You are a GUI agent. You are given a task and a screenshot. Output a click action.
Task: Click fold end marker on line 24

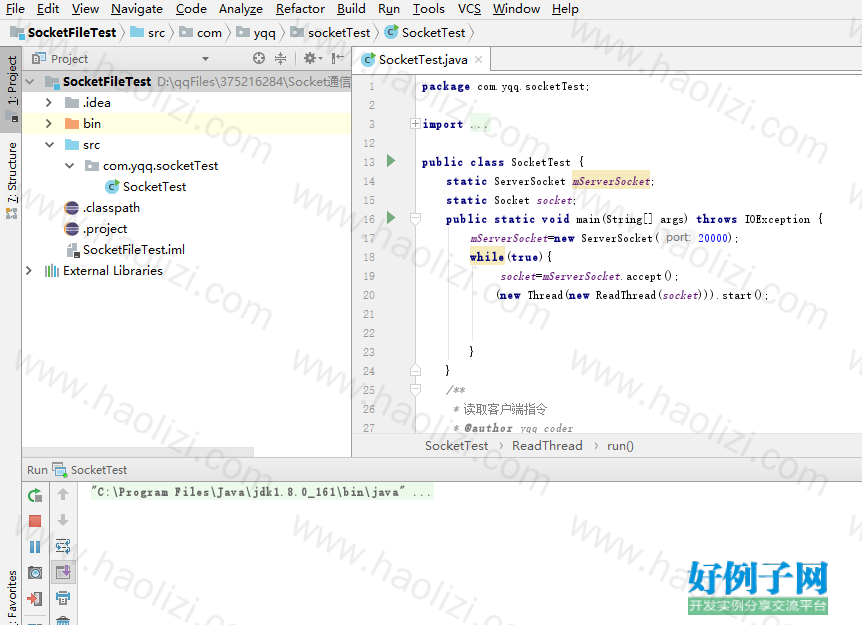(x=416, y=370)
